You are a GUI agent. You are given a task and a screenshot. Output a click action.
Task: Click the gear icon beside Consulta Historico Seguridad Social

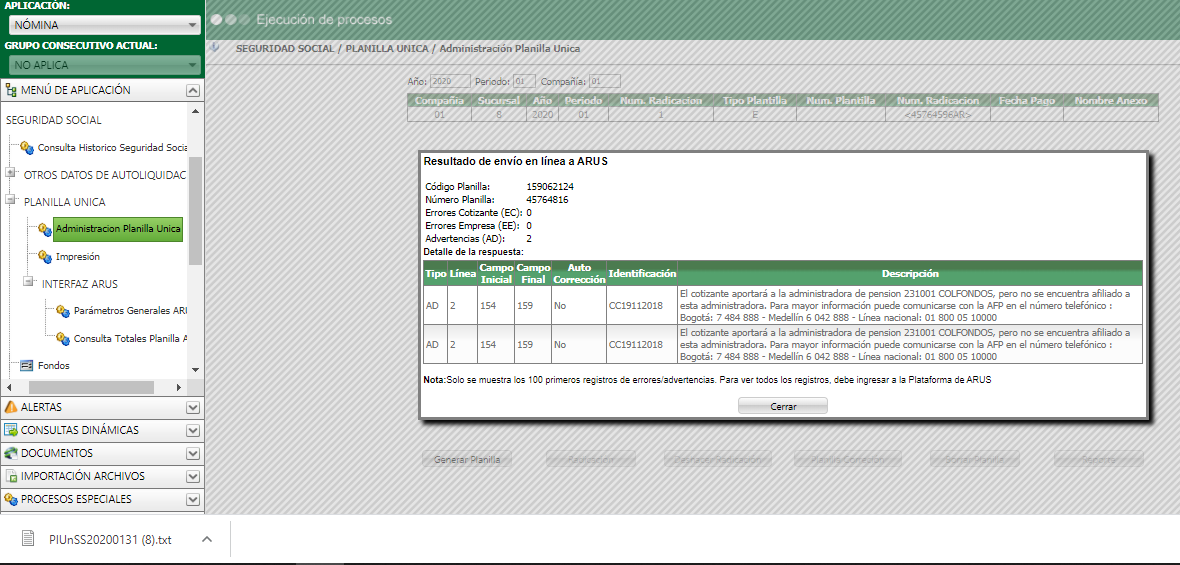26,147
